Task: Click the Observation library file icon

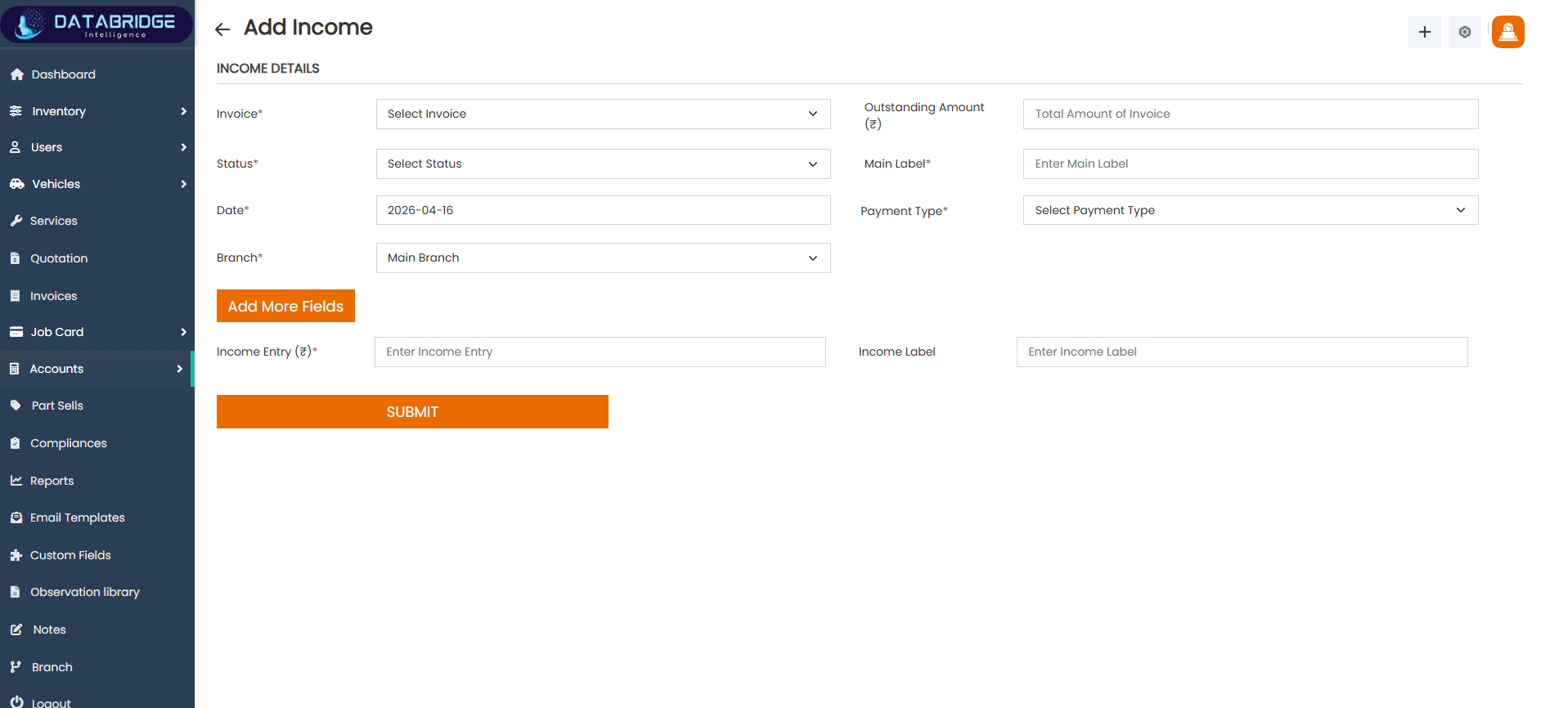Action: pyautogui.click(x=15, y=592)
